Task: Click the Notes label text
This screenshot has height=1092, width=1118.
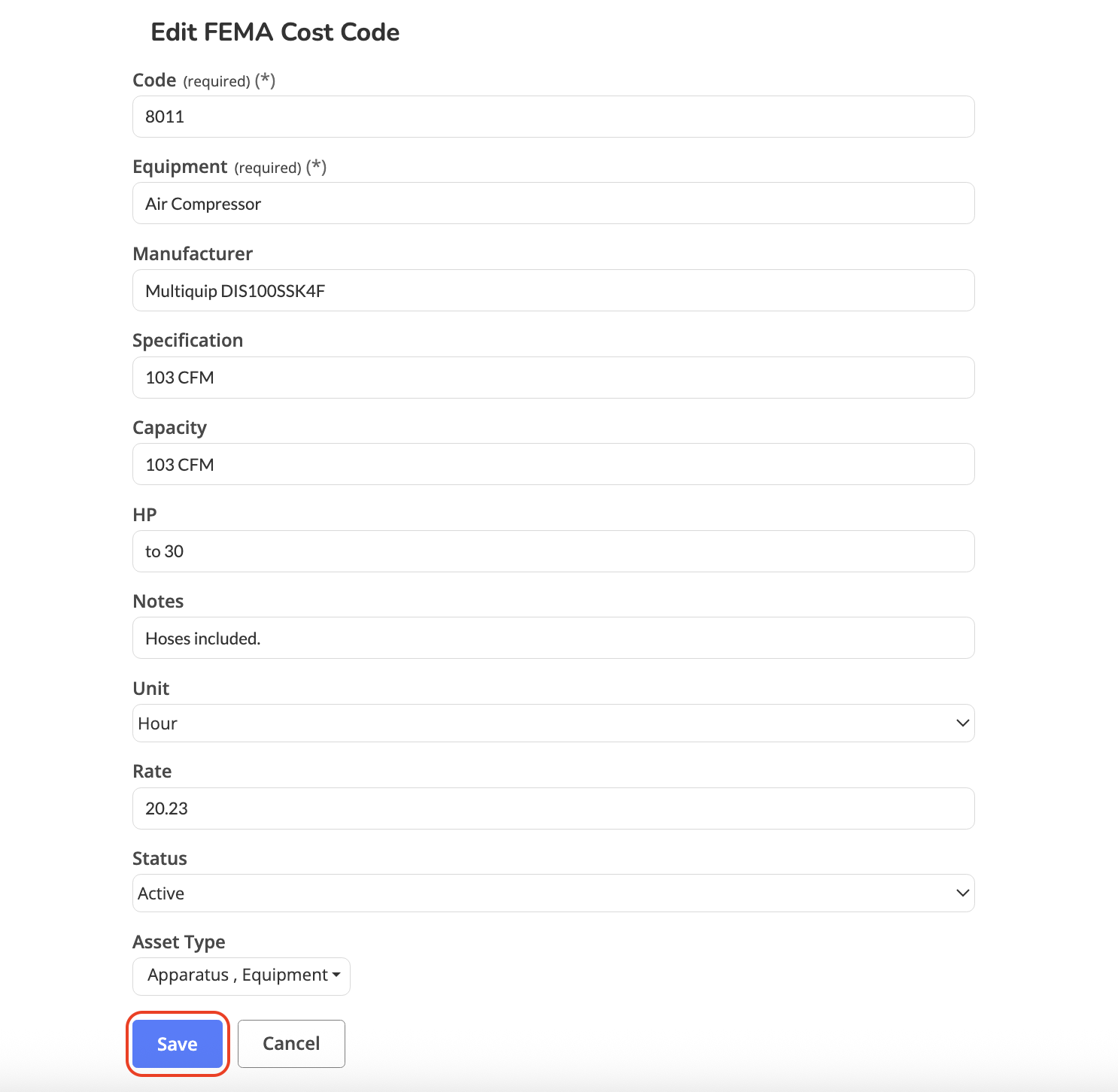Action: 158,602
